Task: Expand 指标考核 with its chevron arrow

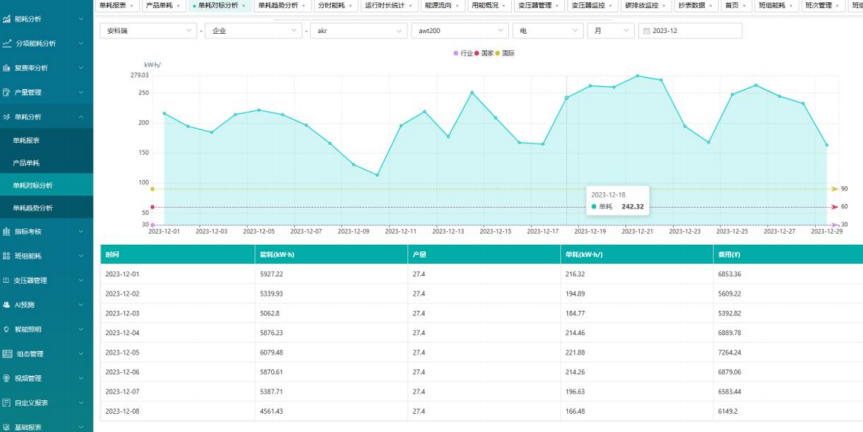Action: pyautogui.click(x=81, y=232)
